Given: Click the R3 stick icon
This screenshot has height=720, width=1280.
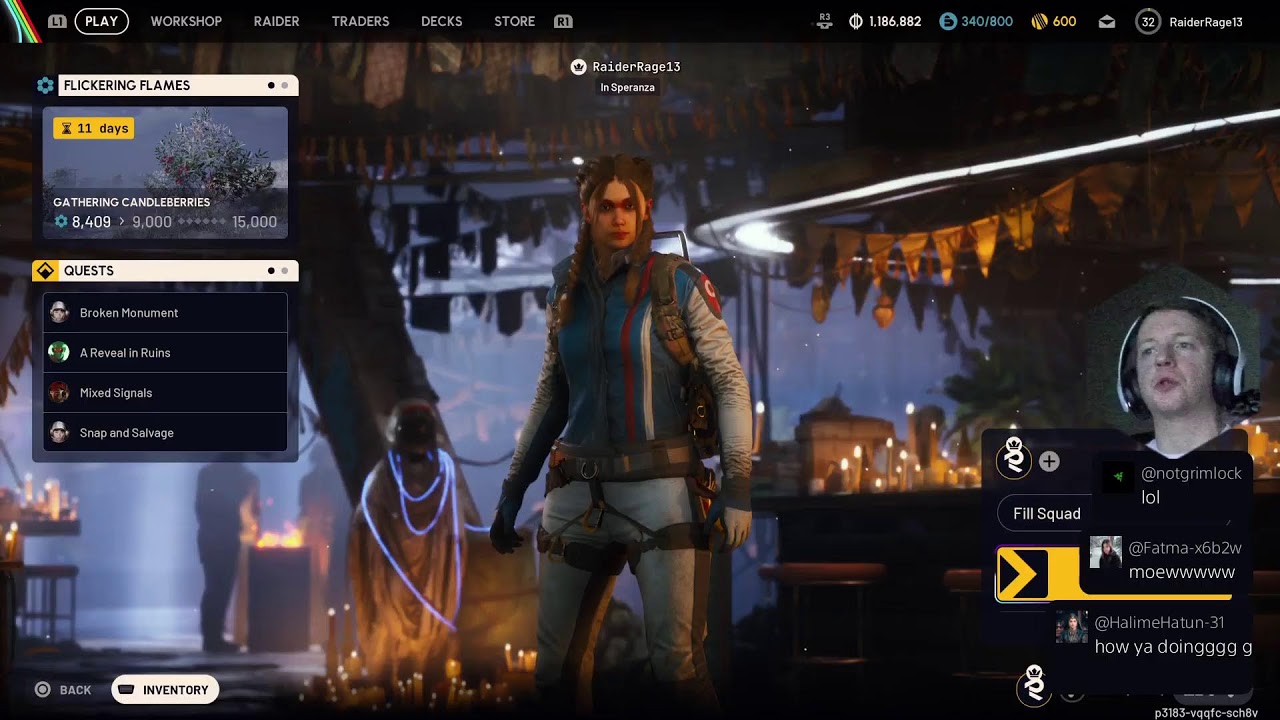Looking at the screenshot, I should click(825, 19).
